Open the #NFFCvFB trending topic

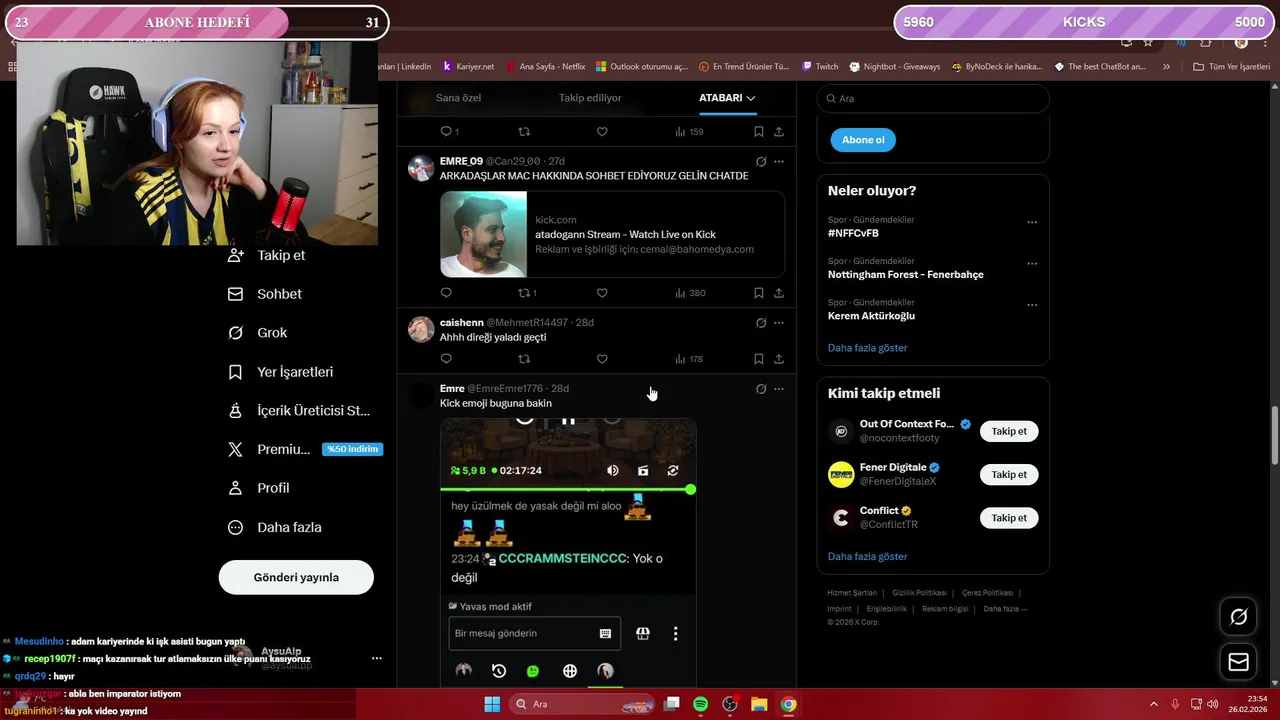pos(853,233)
